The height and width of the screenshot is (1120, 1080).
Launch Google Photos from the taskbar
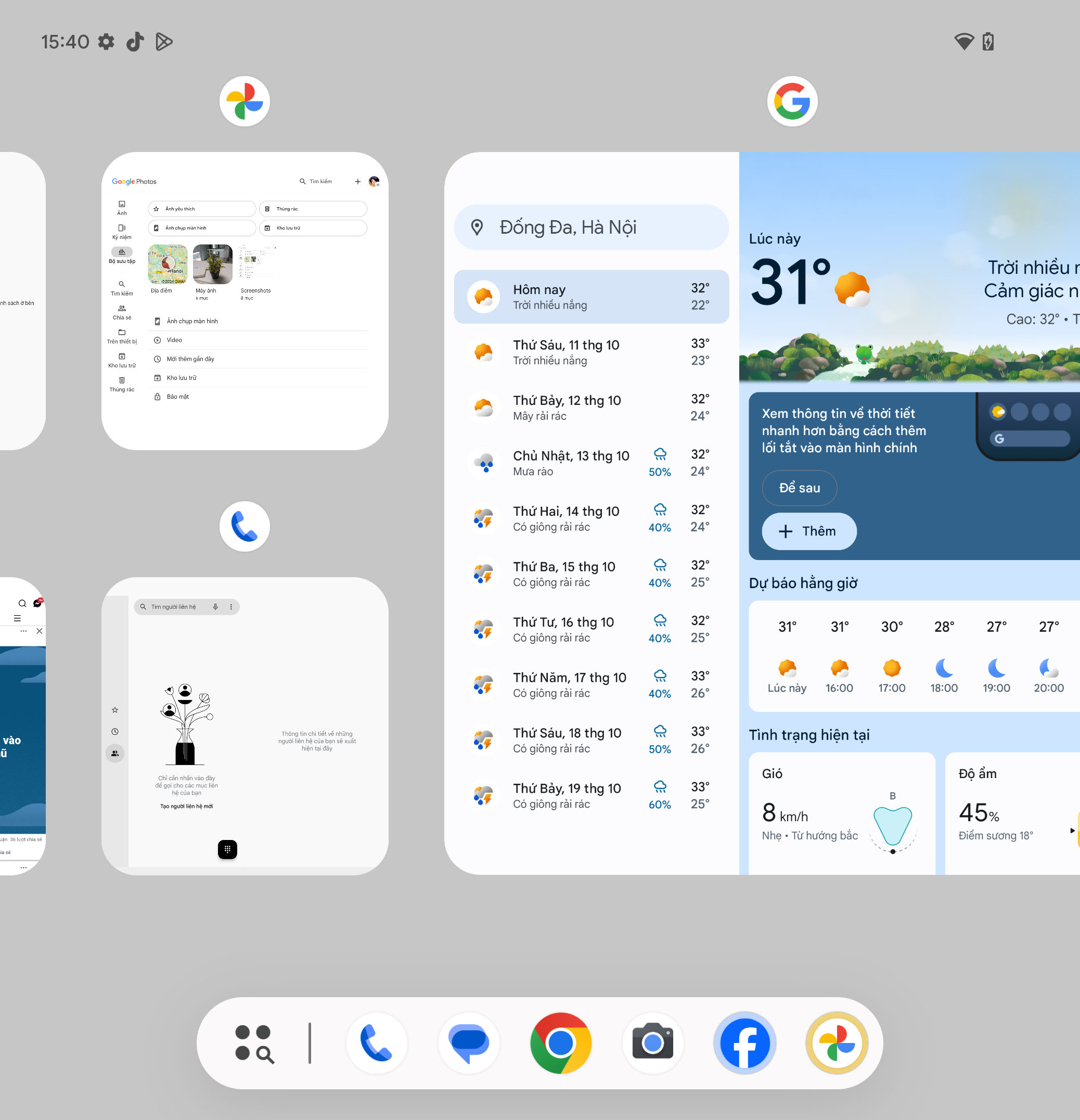pos(837,1043)
